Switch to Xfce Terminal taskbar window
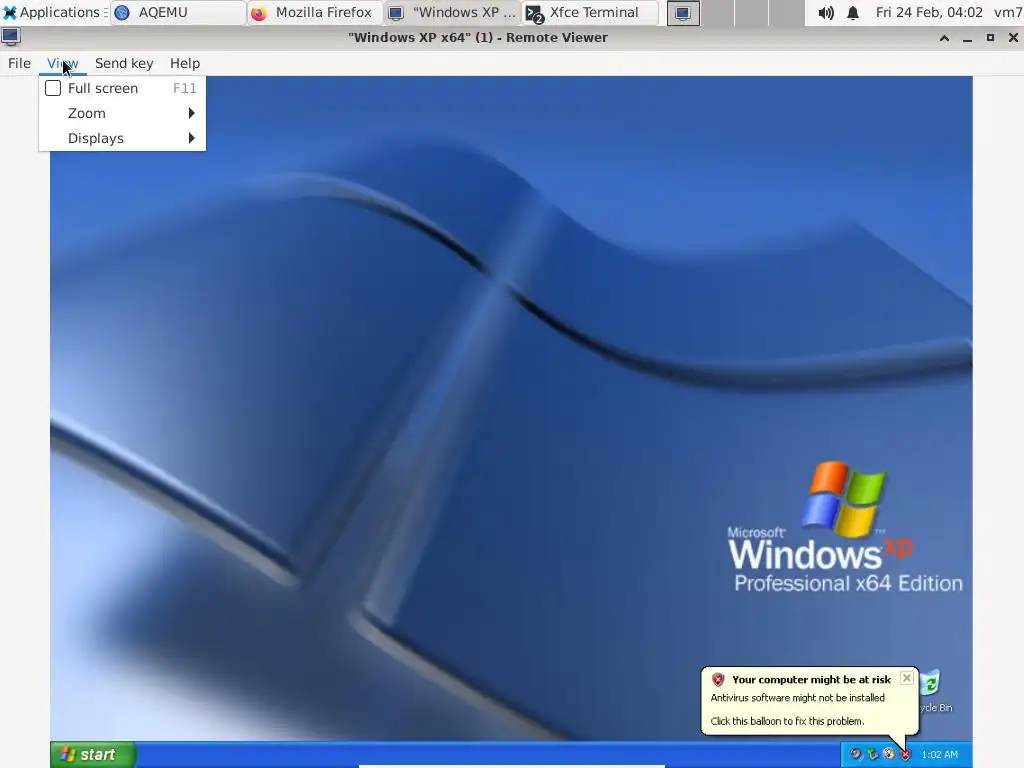The image size is (1024, 768). click(590, 12)
